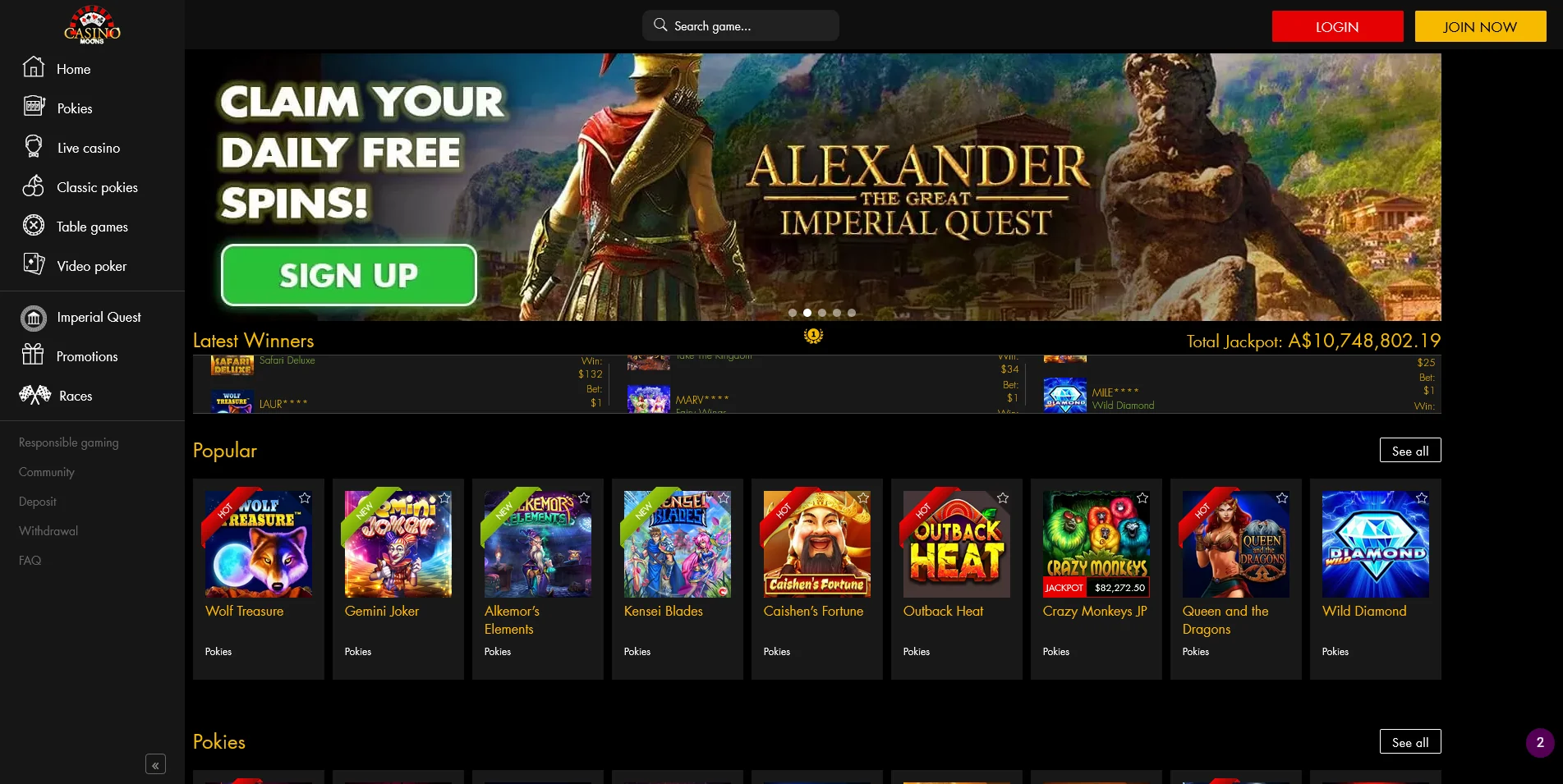Image resolution: width=1563 pixels, height=784 pixels.
Task: Collapse the sidebar with double-chevron button
Action: point(155,765)
